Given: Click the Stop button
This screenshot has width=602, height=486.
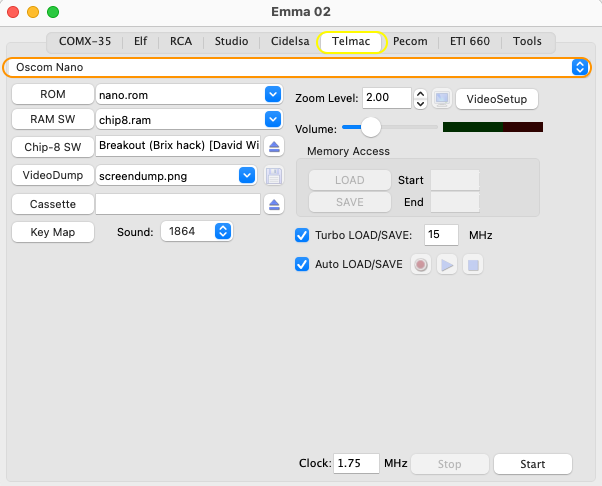Looking at the screenshot, I should coord(450,464).
